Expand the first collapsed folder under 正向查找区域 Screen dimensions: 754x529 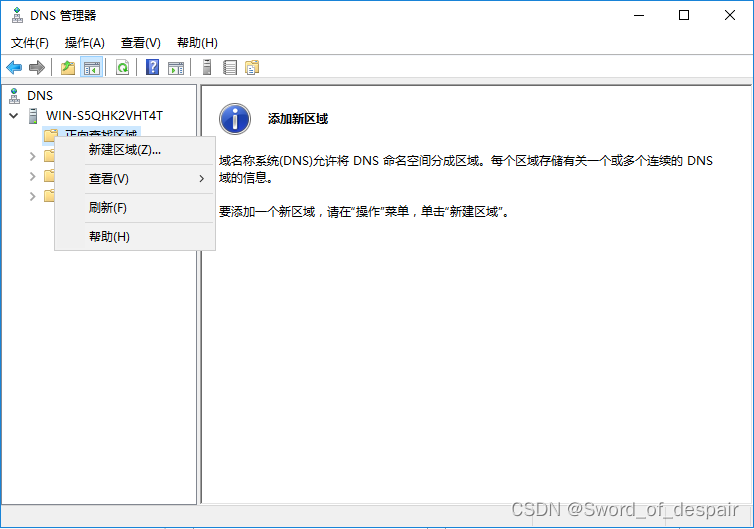pos(33,156)
